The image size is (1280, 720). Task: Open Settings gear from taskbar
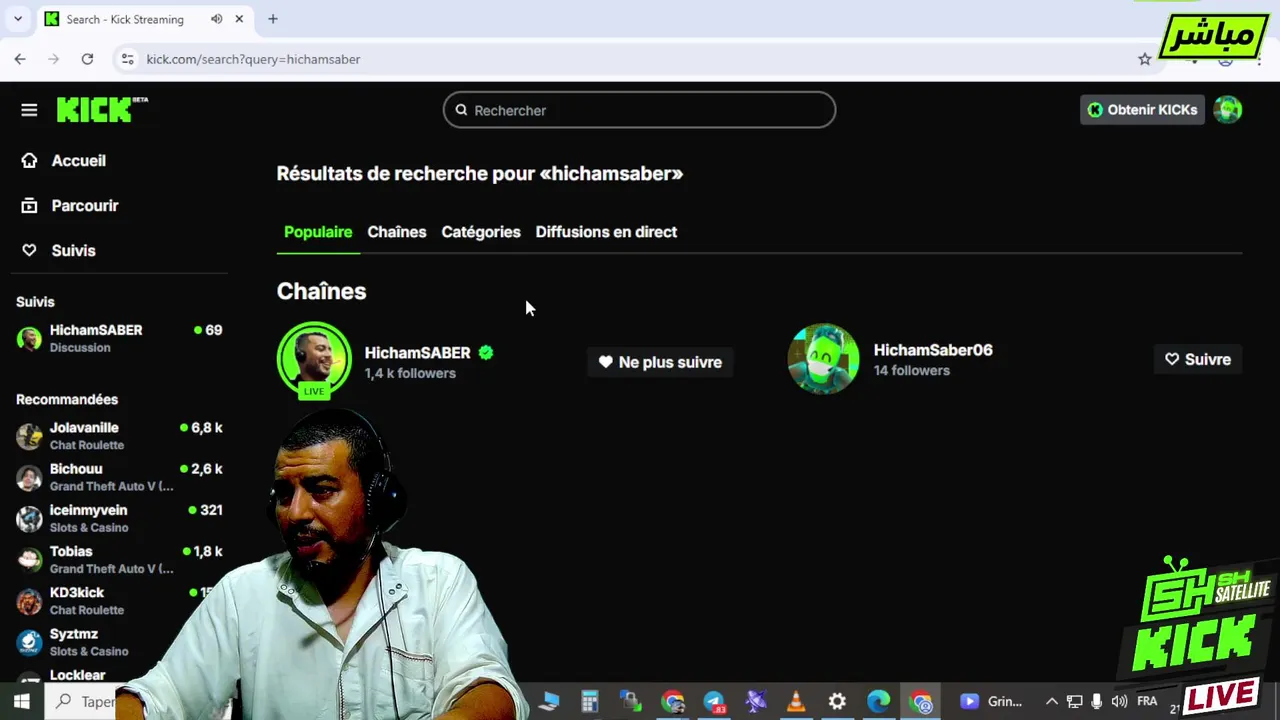point(837,702)
